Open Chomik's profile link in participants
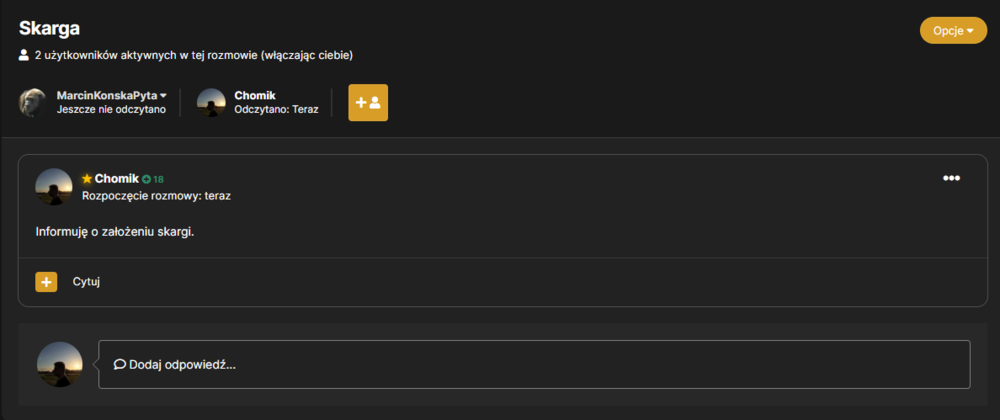This screenshot has height=420, width=1000. tap(254, 96)
